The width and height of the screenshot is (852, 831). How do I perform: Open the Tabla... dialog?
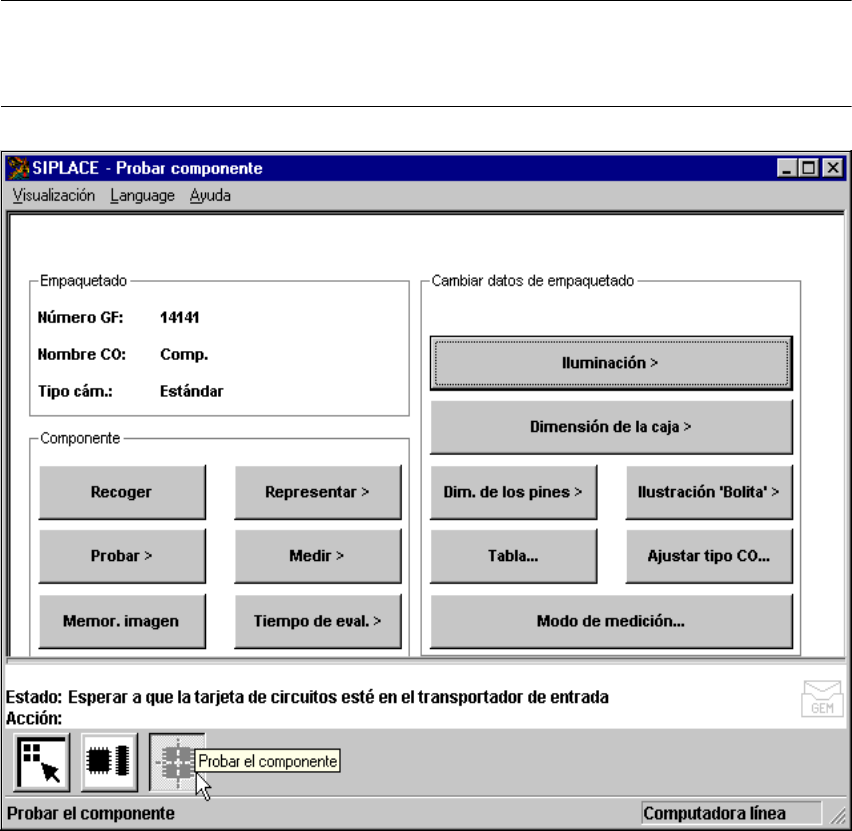click(513, 556)
